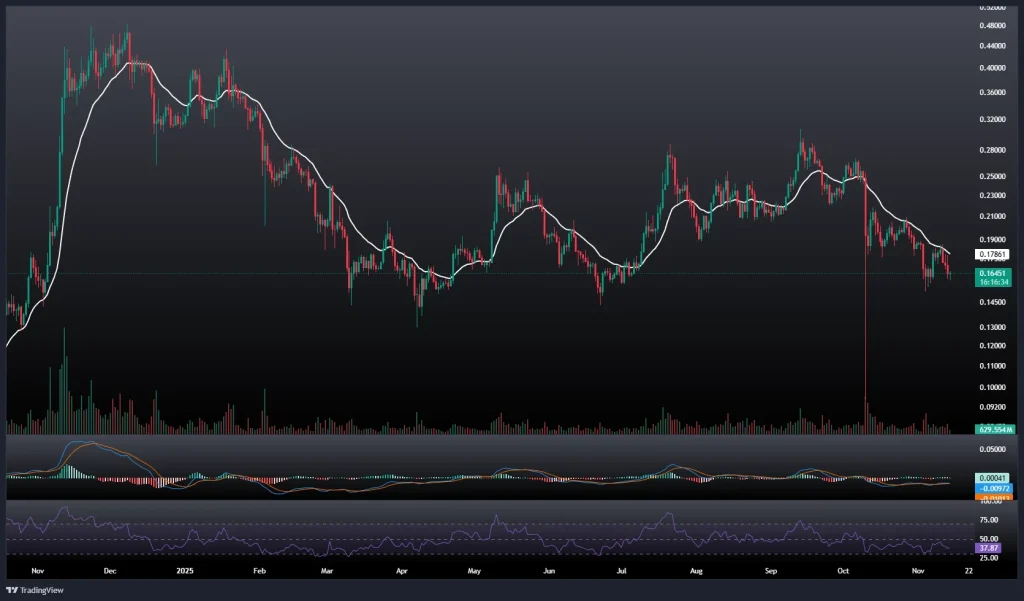Click the 2025 label on time axis

(186, 571)
